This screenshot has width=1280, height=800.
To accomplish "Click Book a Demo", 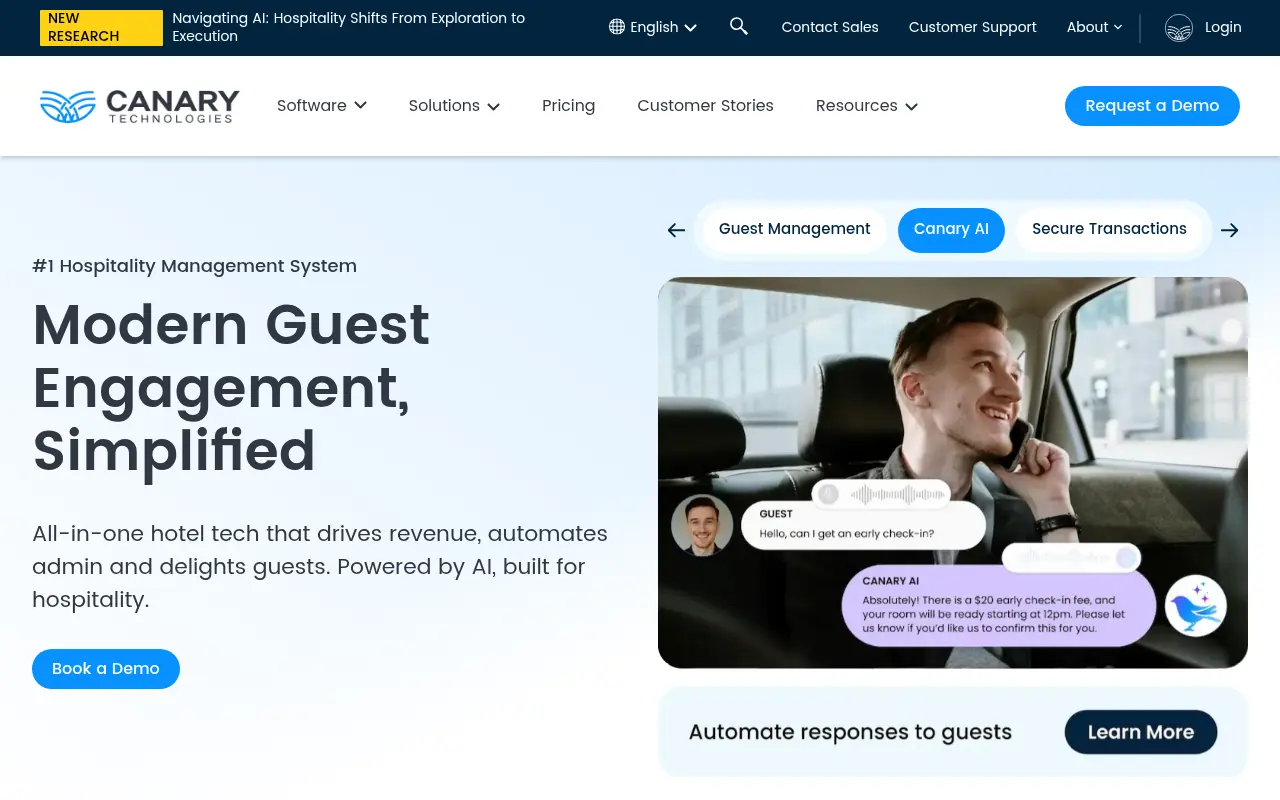I will point(105,668).
